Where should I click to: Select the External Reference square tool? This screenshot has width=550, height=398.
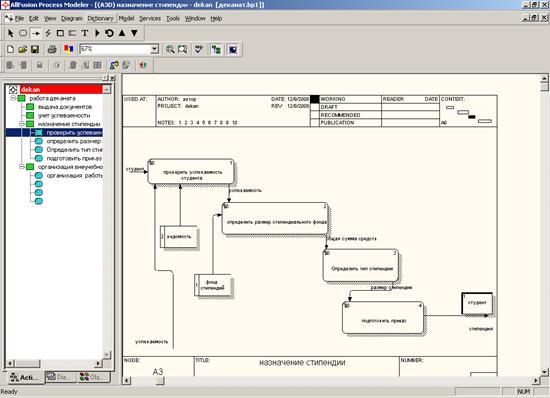coord(60,33)
